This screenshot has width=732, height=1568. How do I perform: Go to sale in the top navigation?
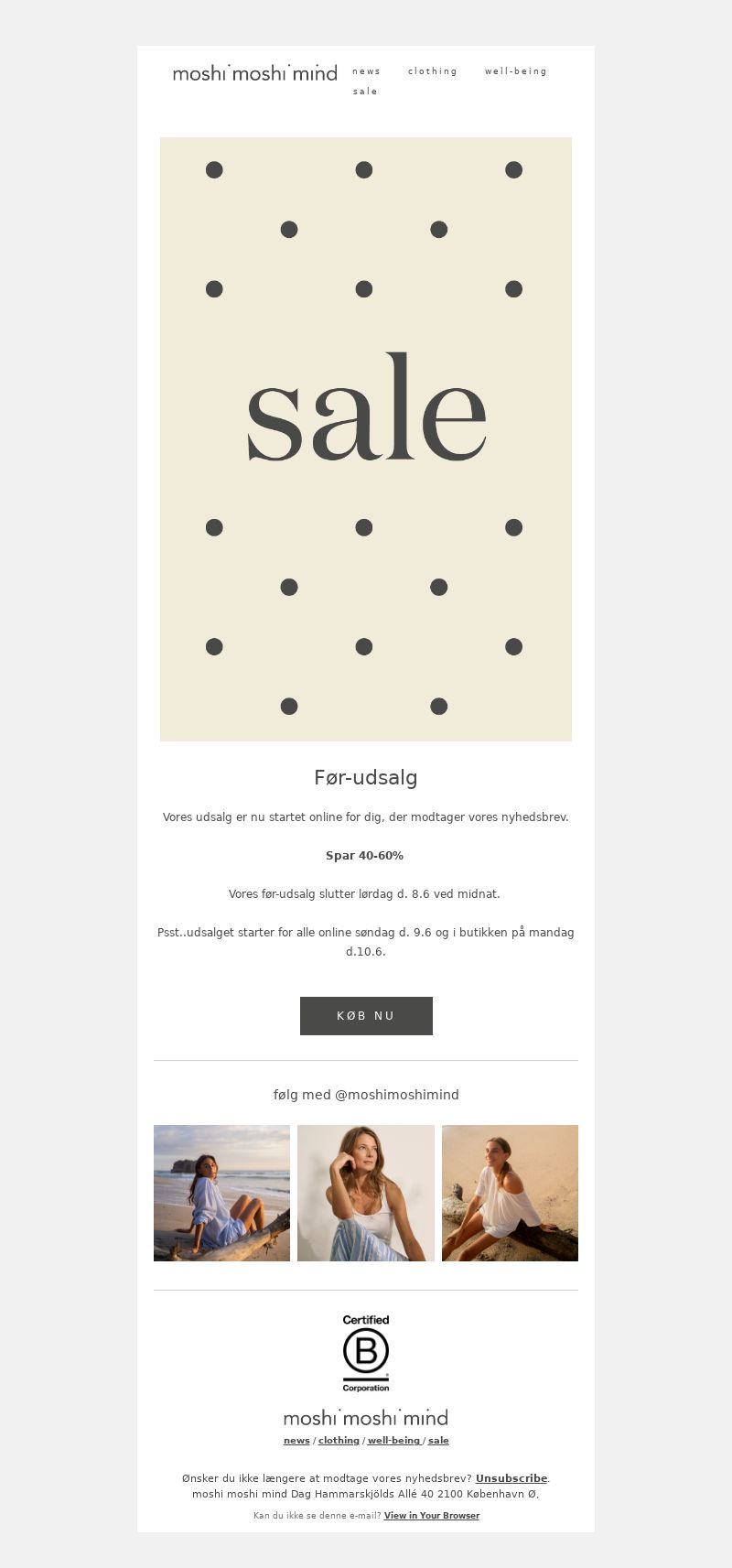[x=365, y=92]
